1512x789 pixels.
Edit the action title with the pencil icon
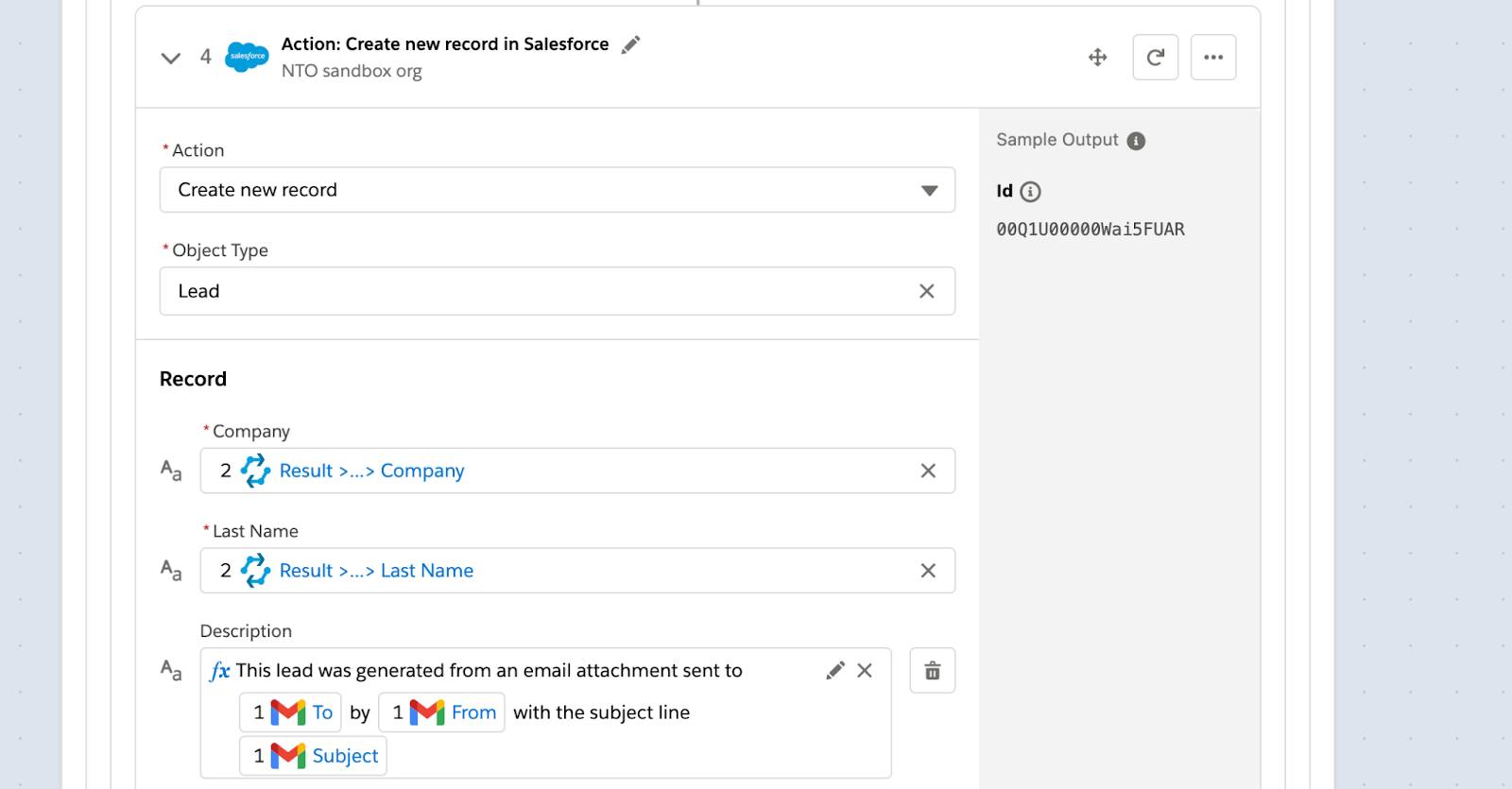(x=630, y=44)
